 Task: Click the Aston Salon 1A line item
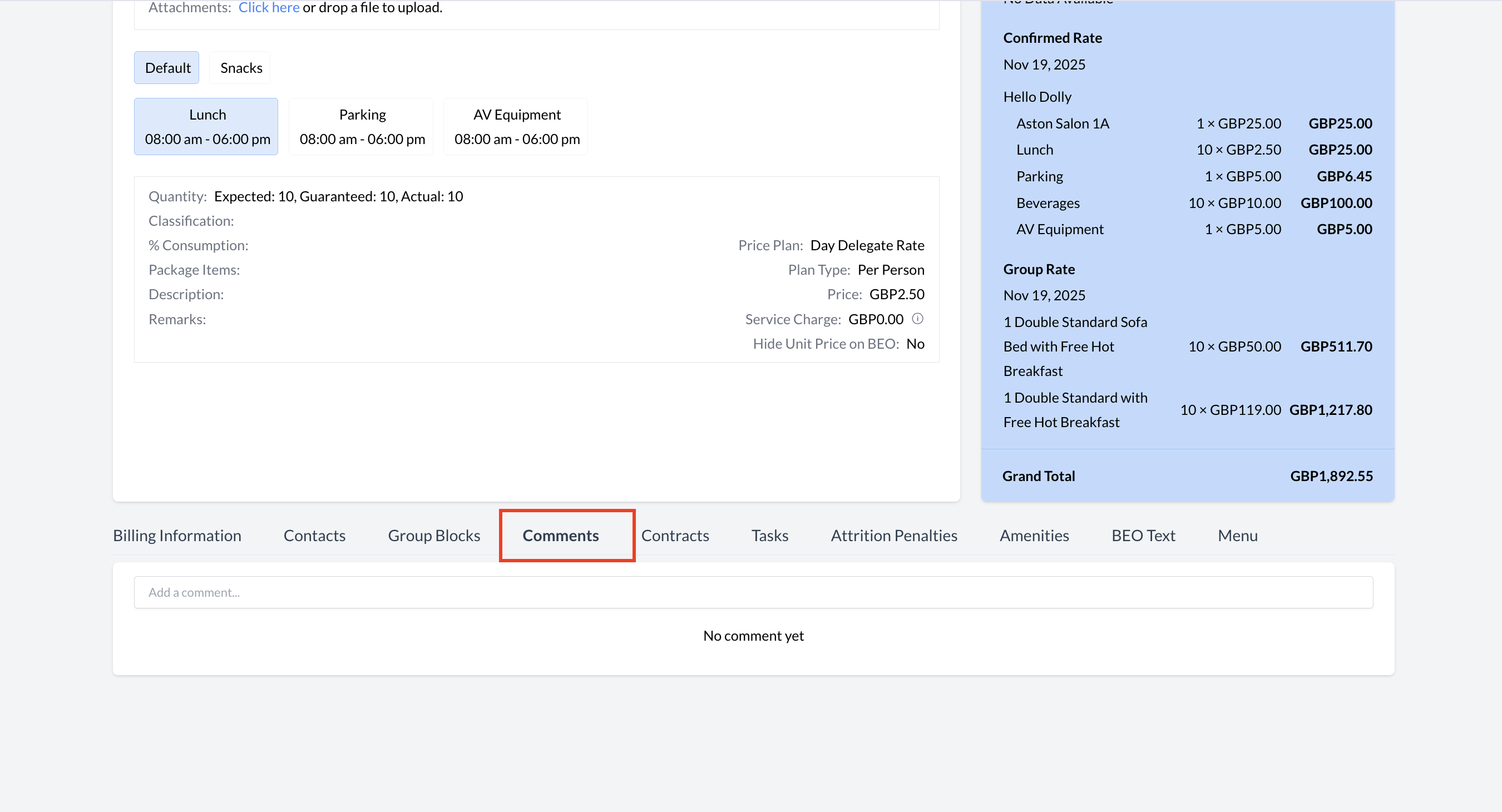[x=1063, y=123]
